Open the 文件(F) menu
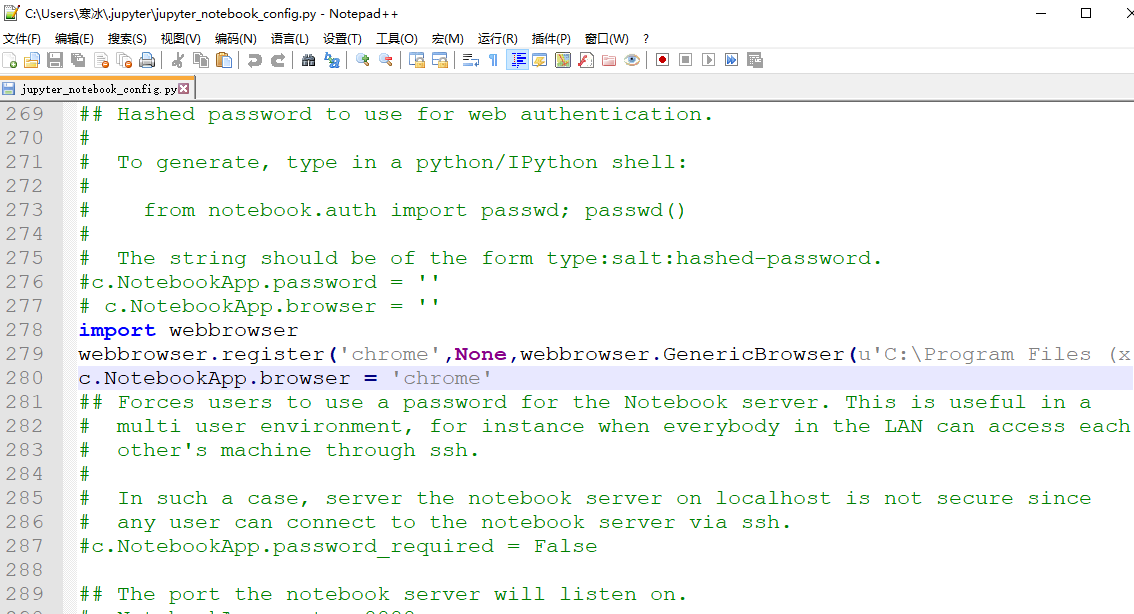The image size is (1134, 614). pyautogui.click(x=22, y=38)
